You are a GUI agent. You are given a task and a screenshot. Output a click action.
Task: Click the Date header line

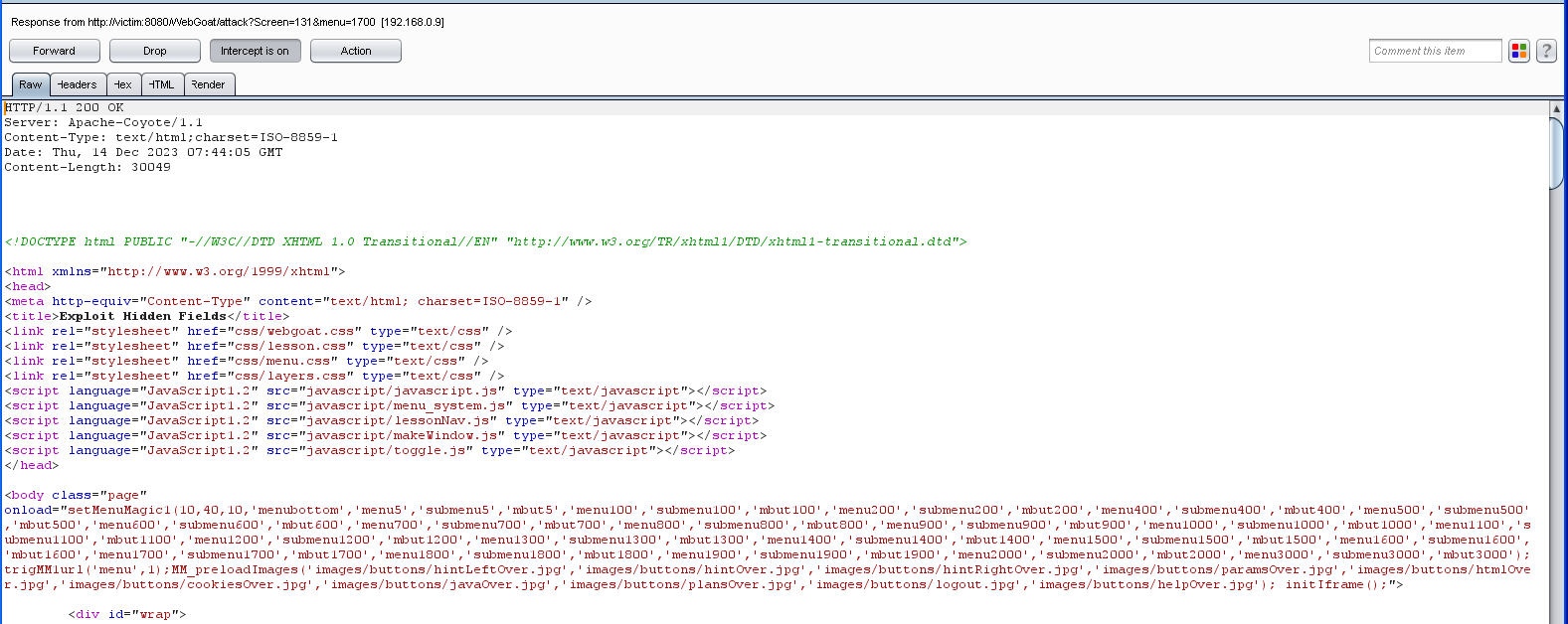pos(143,152)
